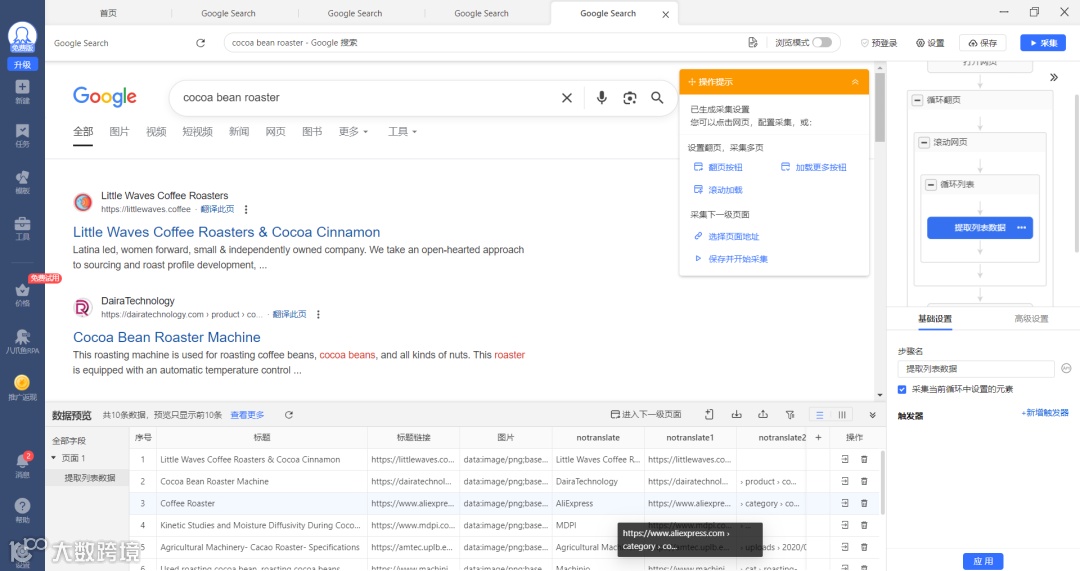Click 进入下一级页面 in the preview toolbar
The height and width of the screenshot is (571, 1080).
(x=646, y=415)
